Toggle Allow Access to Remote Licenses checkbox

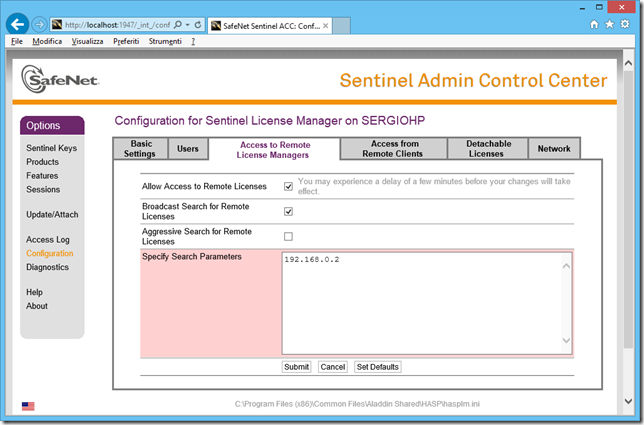(288, 186)
